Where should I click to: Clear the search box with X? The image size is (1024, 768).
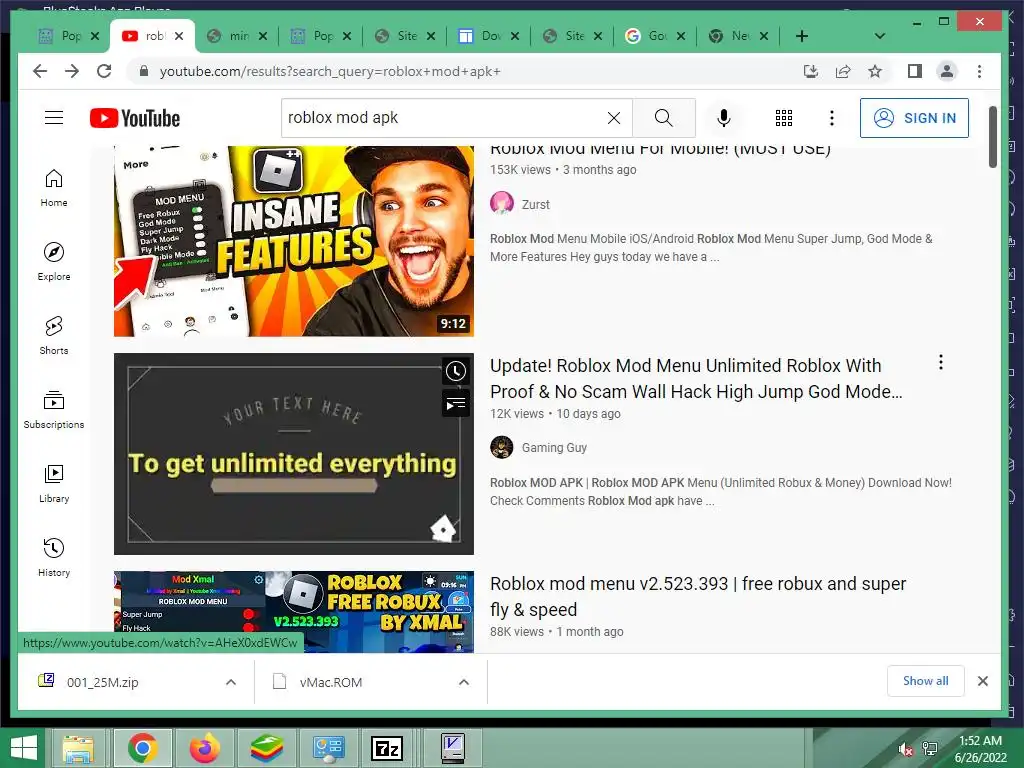click(614, 118)
